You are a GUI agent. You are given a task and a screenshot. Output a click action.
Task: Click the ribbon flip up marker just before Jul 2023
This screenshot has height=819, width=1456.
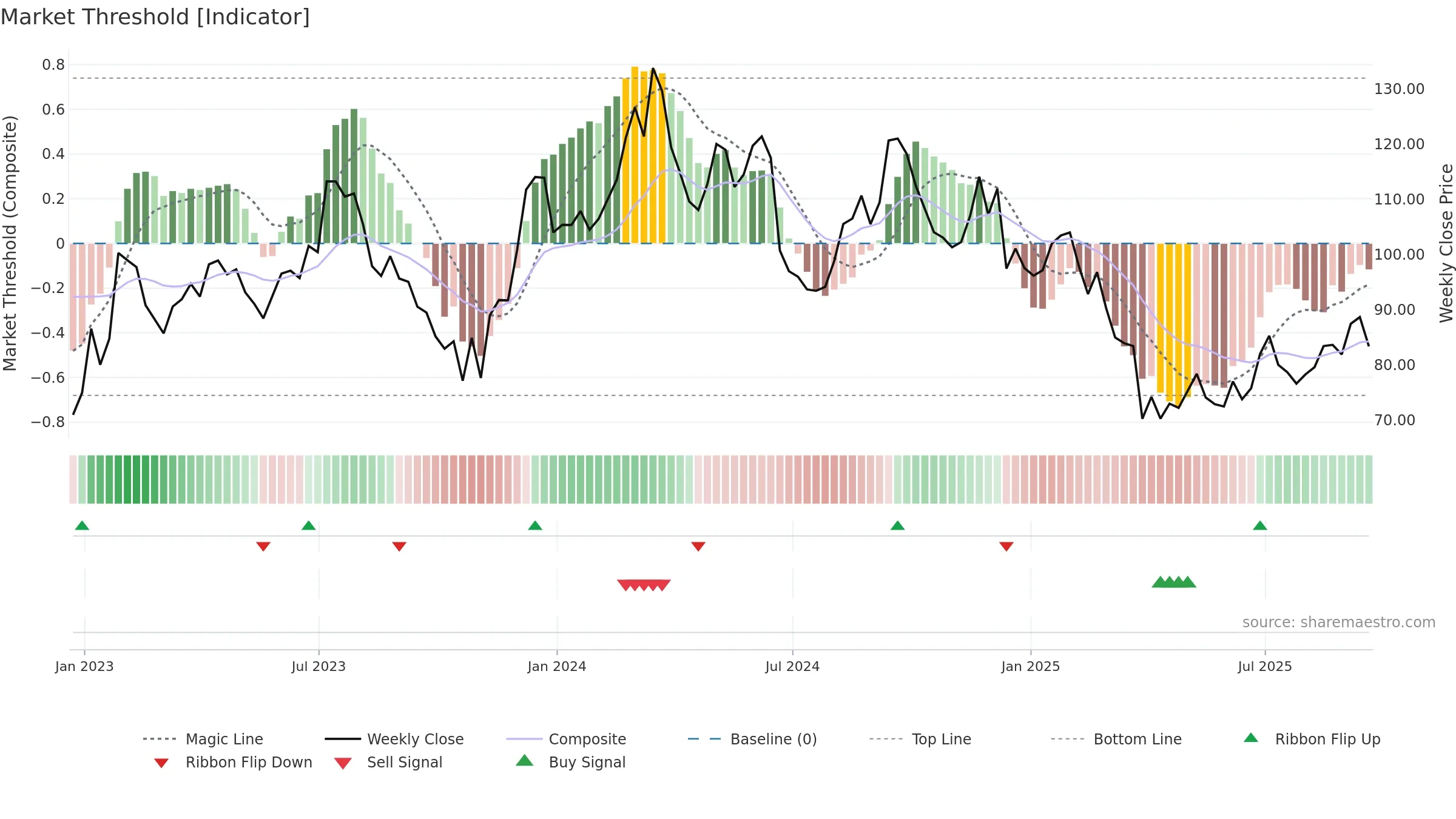(308, 525)
